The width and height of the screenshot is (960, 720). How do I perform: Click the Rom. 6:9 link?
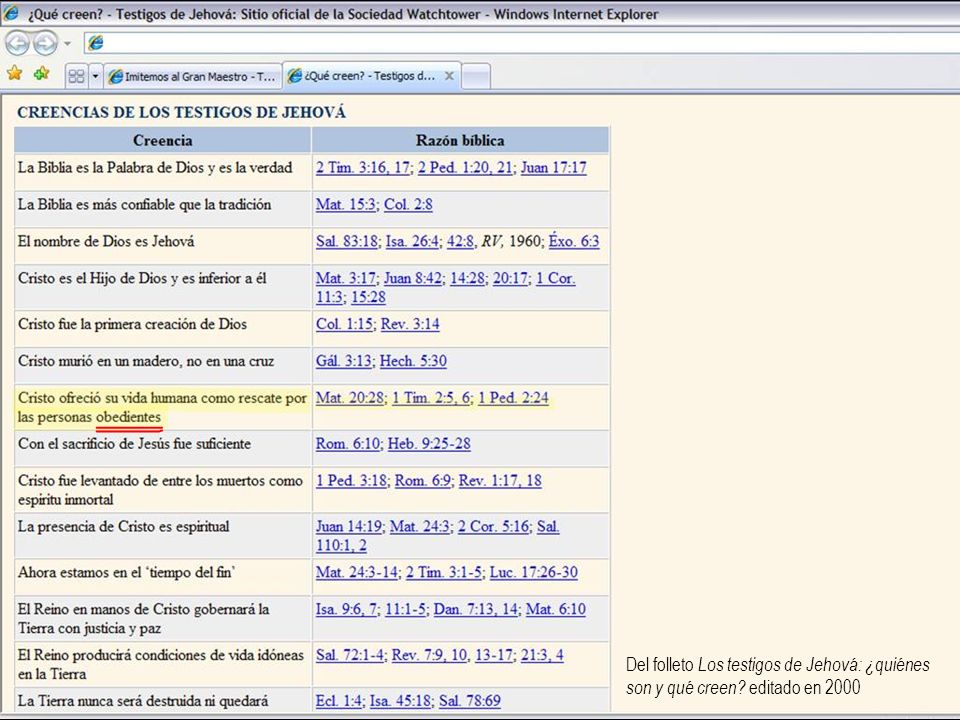coord(423,480)
